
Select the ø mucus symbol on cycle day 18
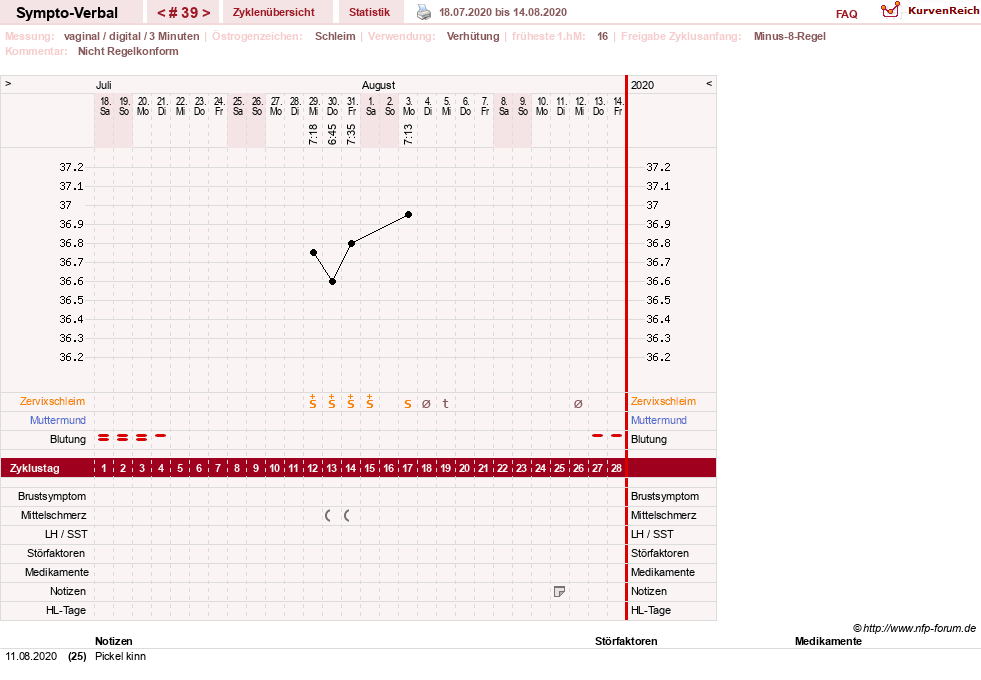point(426,404)
